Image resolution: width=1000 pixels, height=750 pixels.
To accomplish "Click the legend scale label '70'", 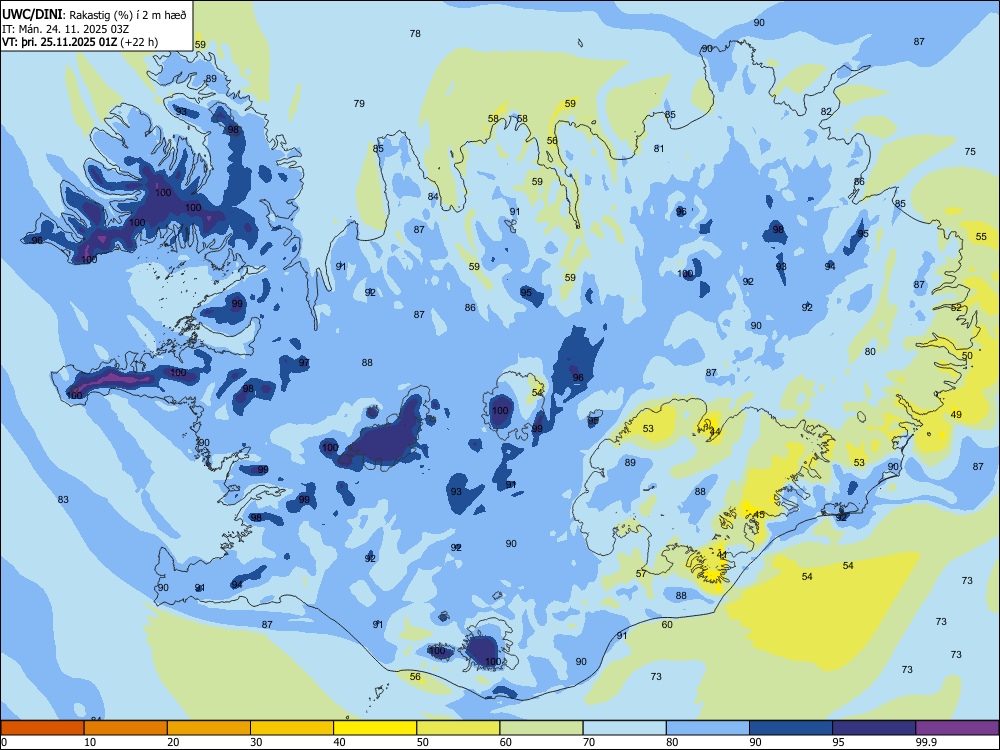I will 589,742.
